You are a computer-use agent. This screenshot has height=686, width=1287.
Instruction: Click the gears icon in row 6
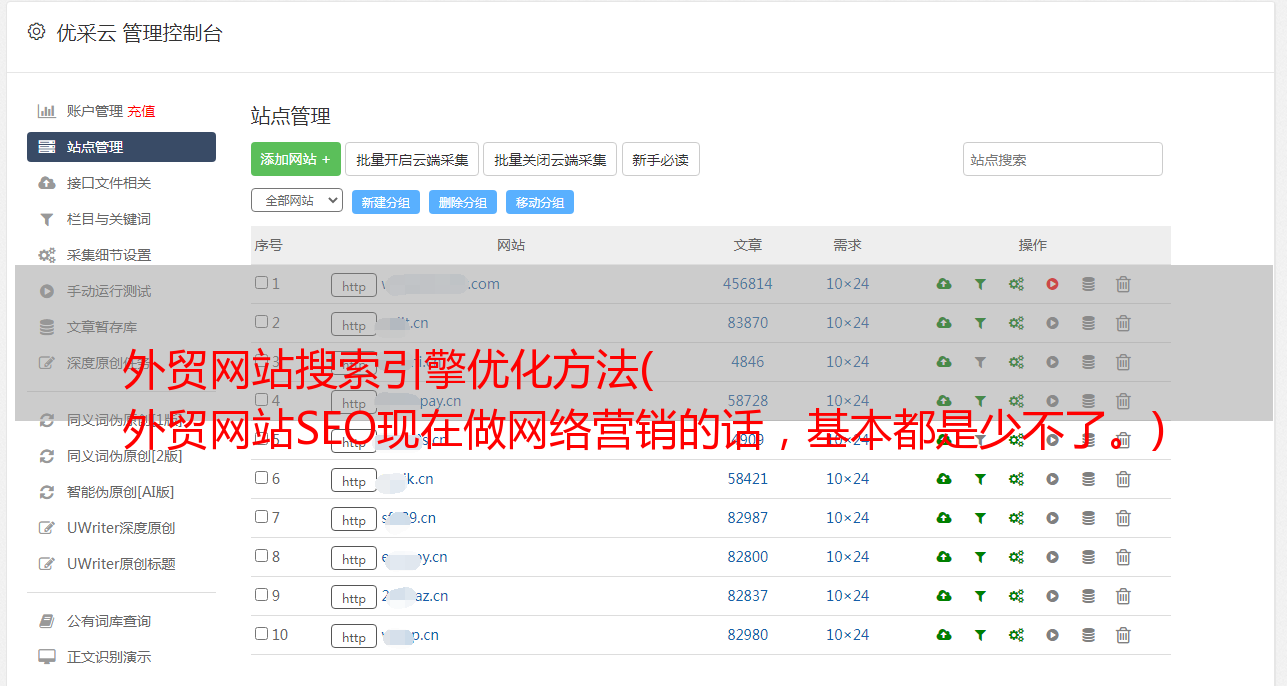pyautogui.click(x=1016, y=479)
